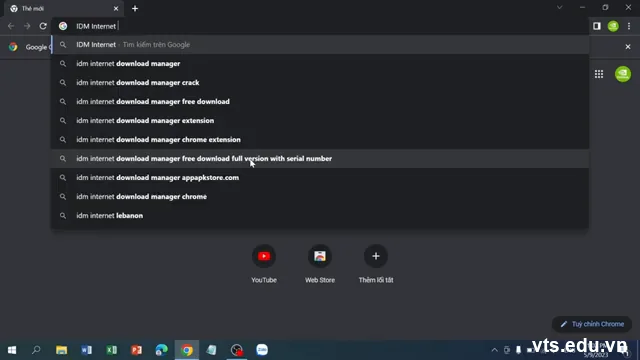Pick "idm internet download manager free download" suggestion
The width and height of the screenshot is (640, 360).
tap(320, 102)
